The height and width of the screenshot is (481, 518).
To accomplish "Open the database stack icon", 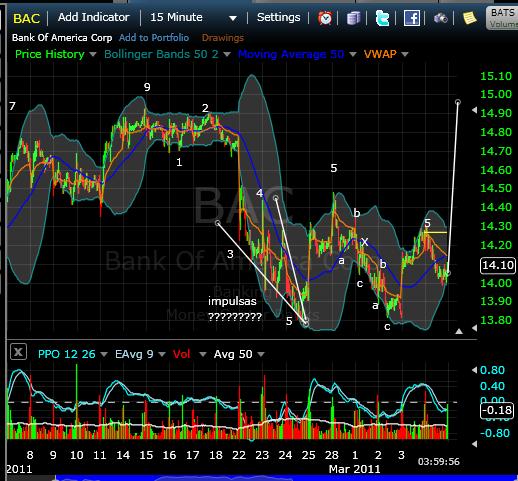I will [x=353, y=18].
